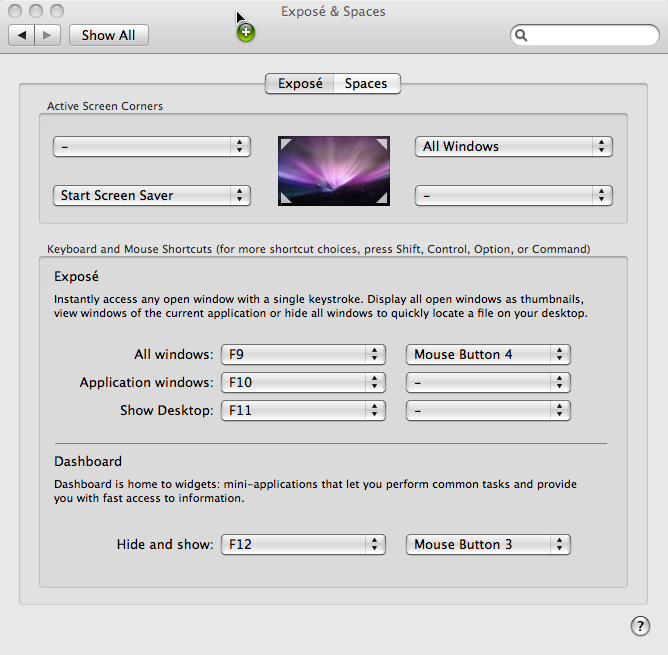
Task: Click the All windows label
Action: point(174,355)
